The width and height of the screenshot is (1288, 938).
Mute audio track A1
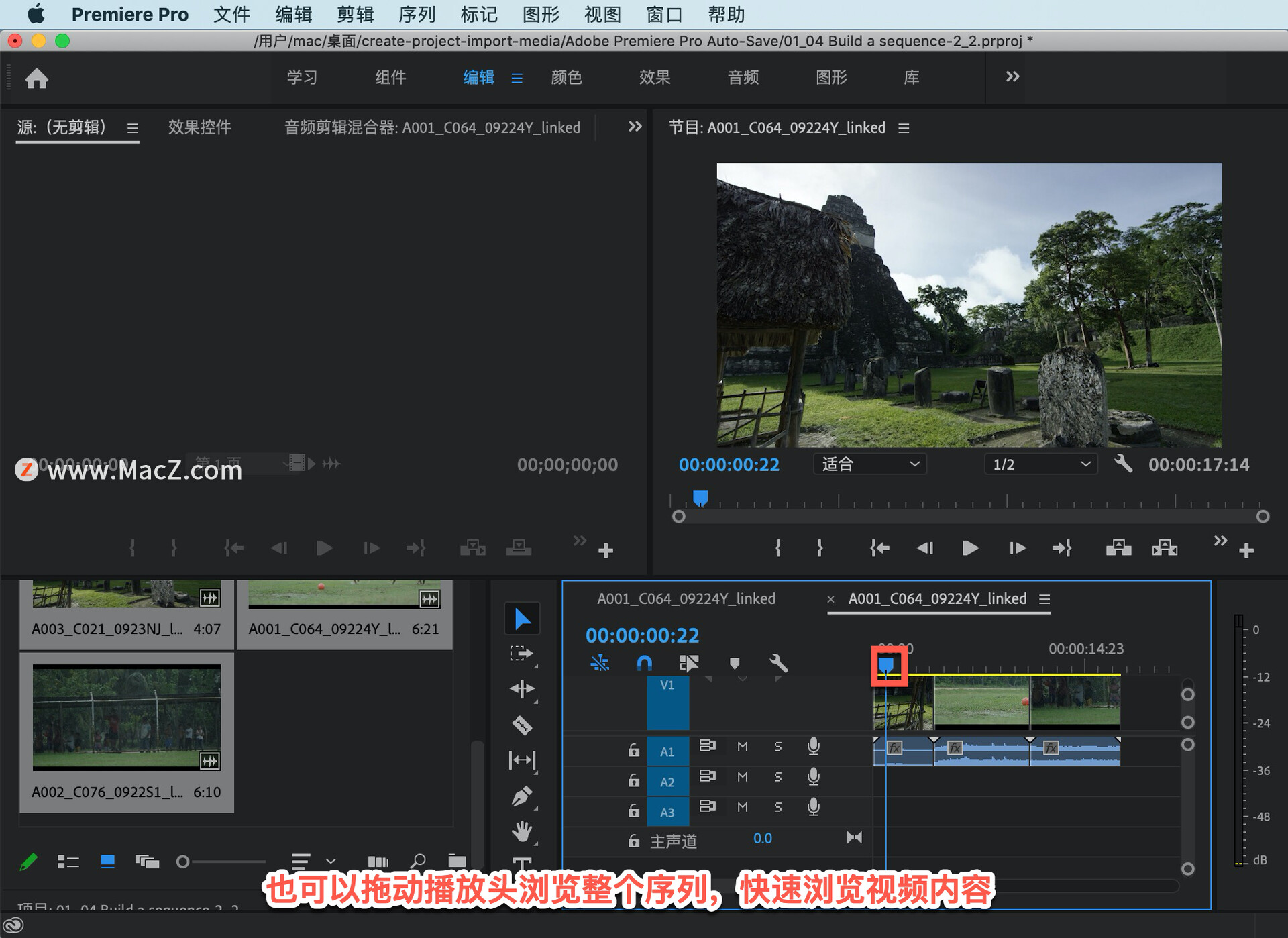[x=743, y=747]
